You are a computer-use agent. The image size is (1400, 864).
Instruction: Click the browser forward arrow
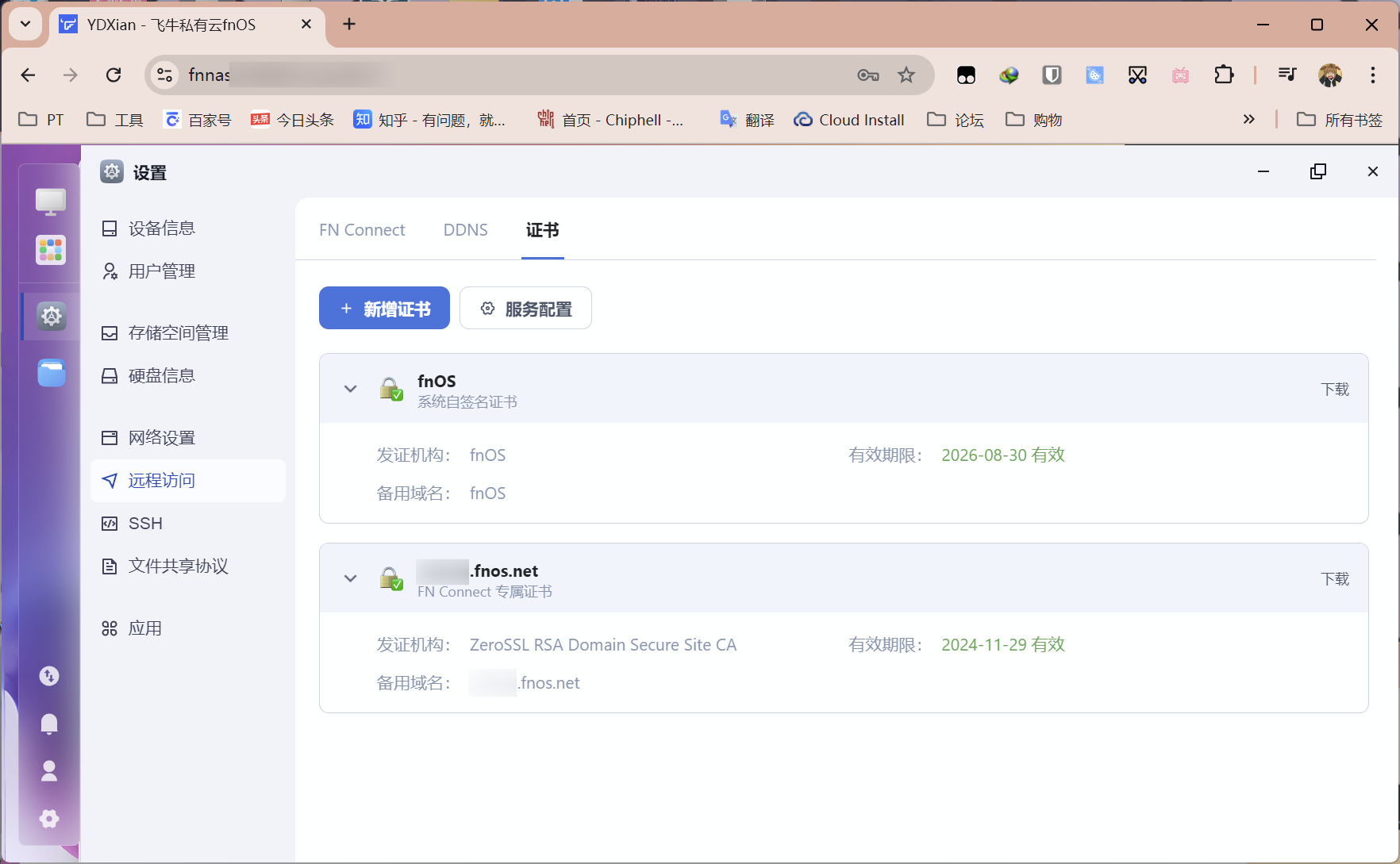[x=71, y=75]
